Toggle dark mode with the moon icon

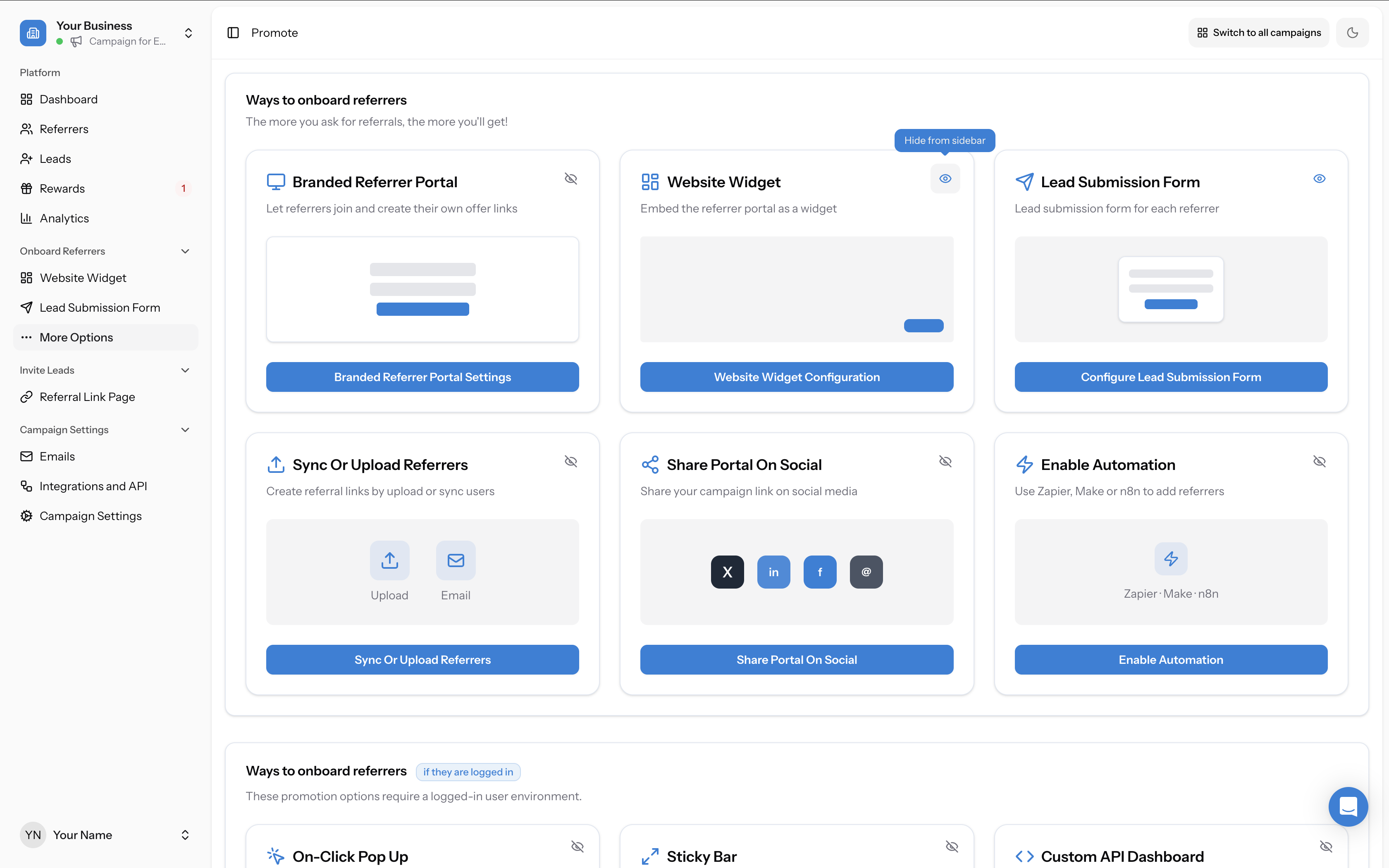click(x=1353, y=33)
